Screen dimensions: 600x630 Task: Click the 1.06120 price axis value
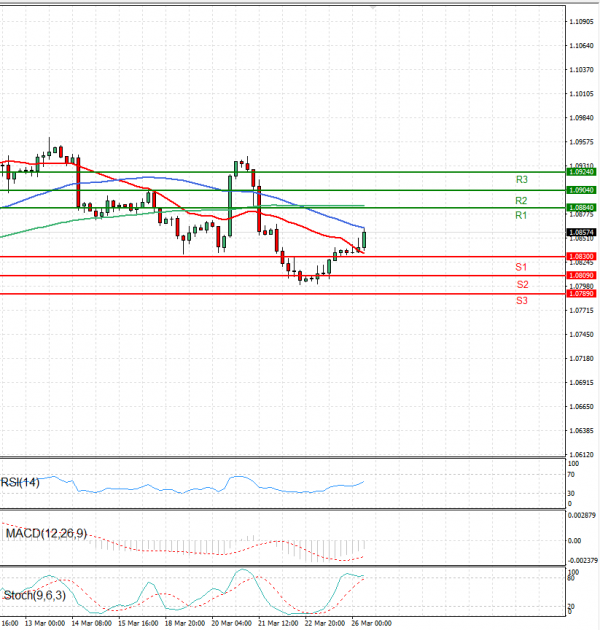[582, 455]
